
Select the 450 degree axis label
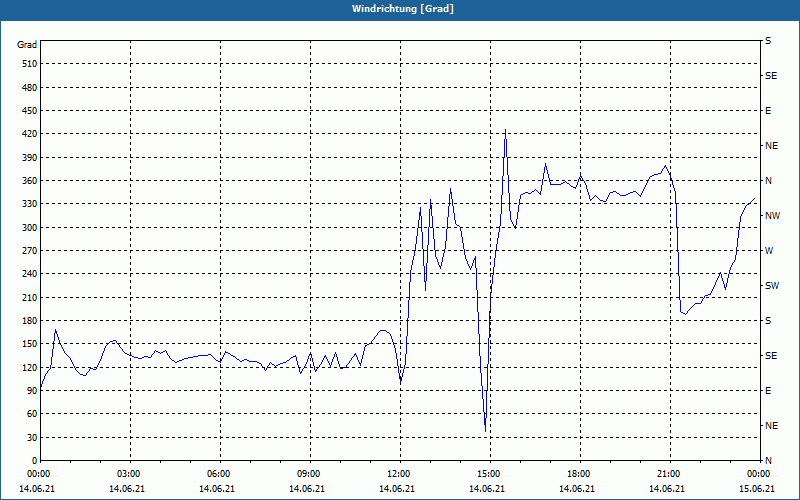tap(30, 111)
